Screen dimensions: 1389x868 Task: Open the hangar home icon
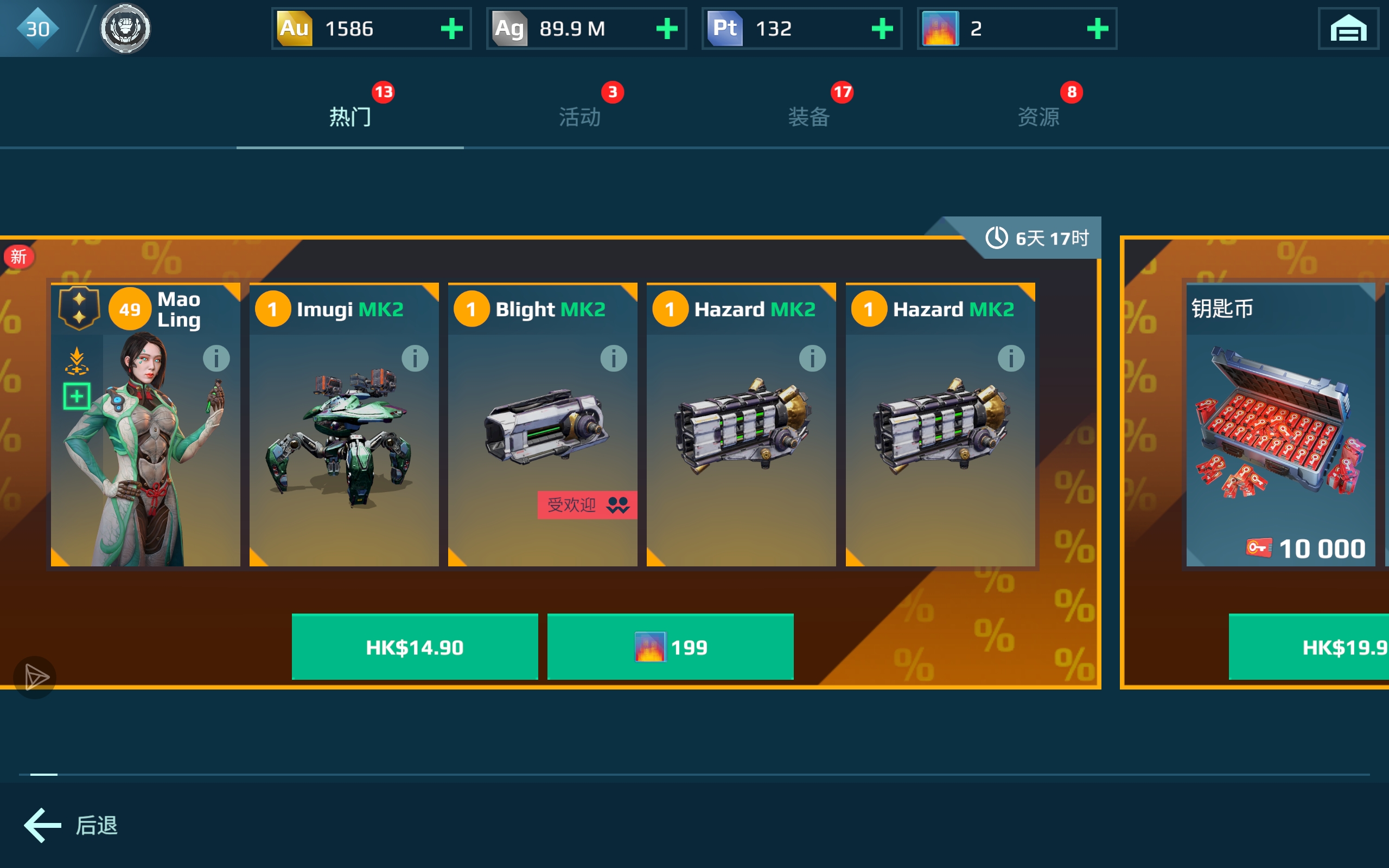click(x=1348, y=29)
